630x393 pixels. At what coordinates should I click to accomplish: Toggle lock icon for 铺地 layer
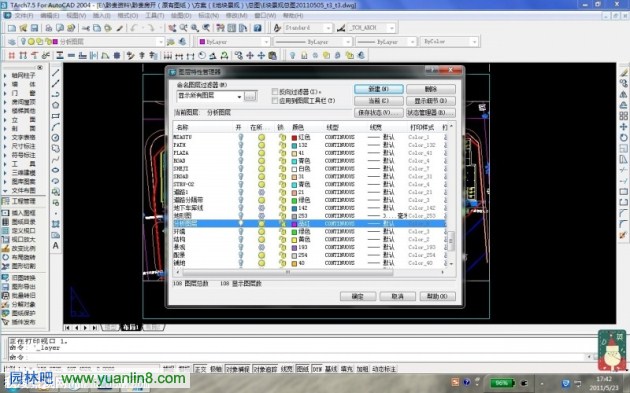[282, 263]
